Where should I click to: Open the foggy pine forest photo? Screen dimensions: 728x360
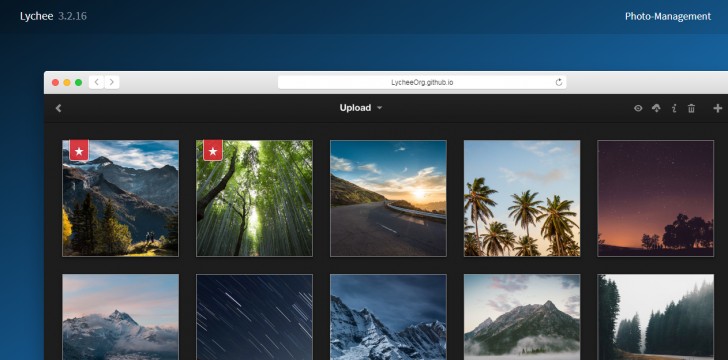tap(656, 317)
